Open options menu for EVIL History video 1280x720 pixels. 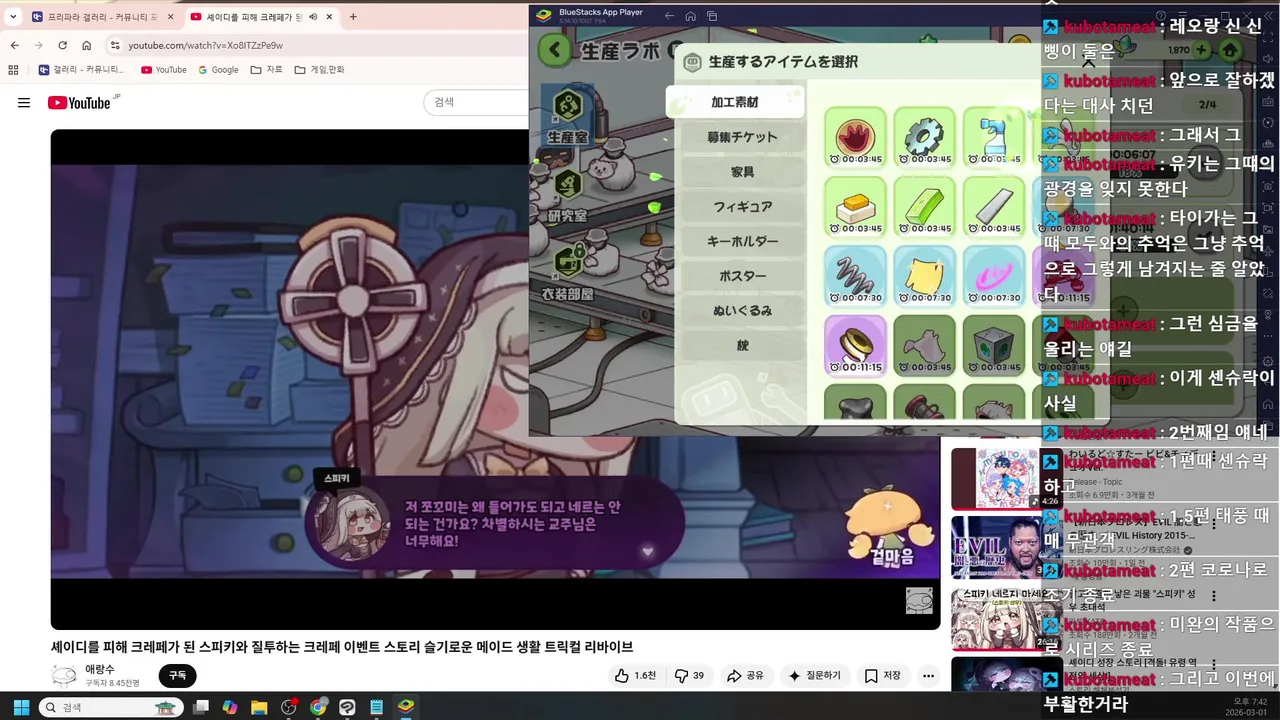pos(1214,524)
